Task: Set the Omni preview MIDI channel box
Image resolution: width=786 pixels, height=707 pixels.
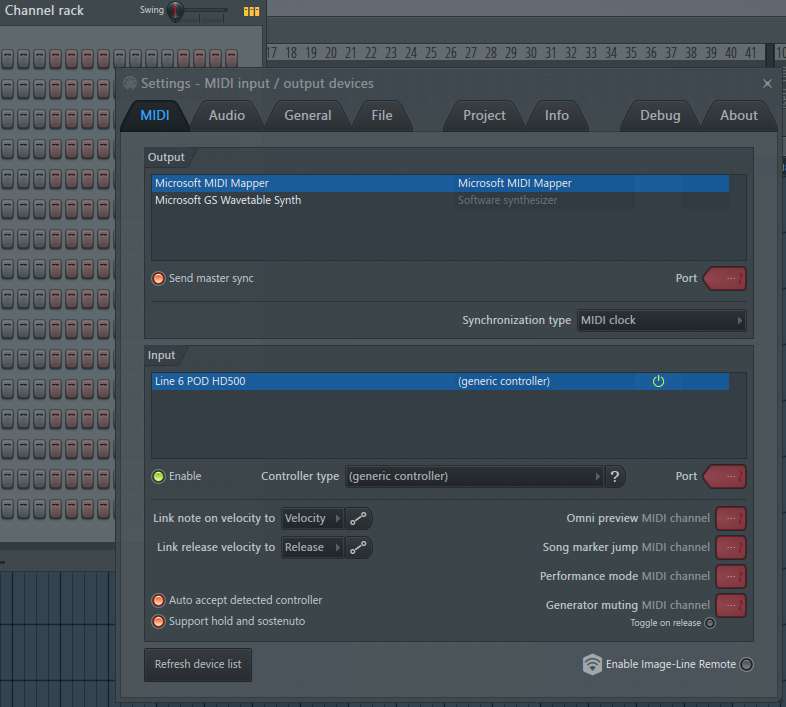Action: [x=731, y=518]
